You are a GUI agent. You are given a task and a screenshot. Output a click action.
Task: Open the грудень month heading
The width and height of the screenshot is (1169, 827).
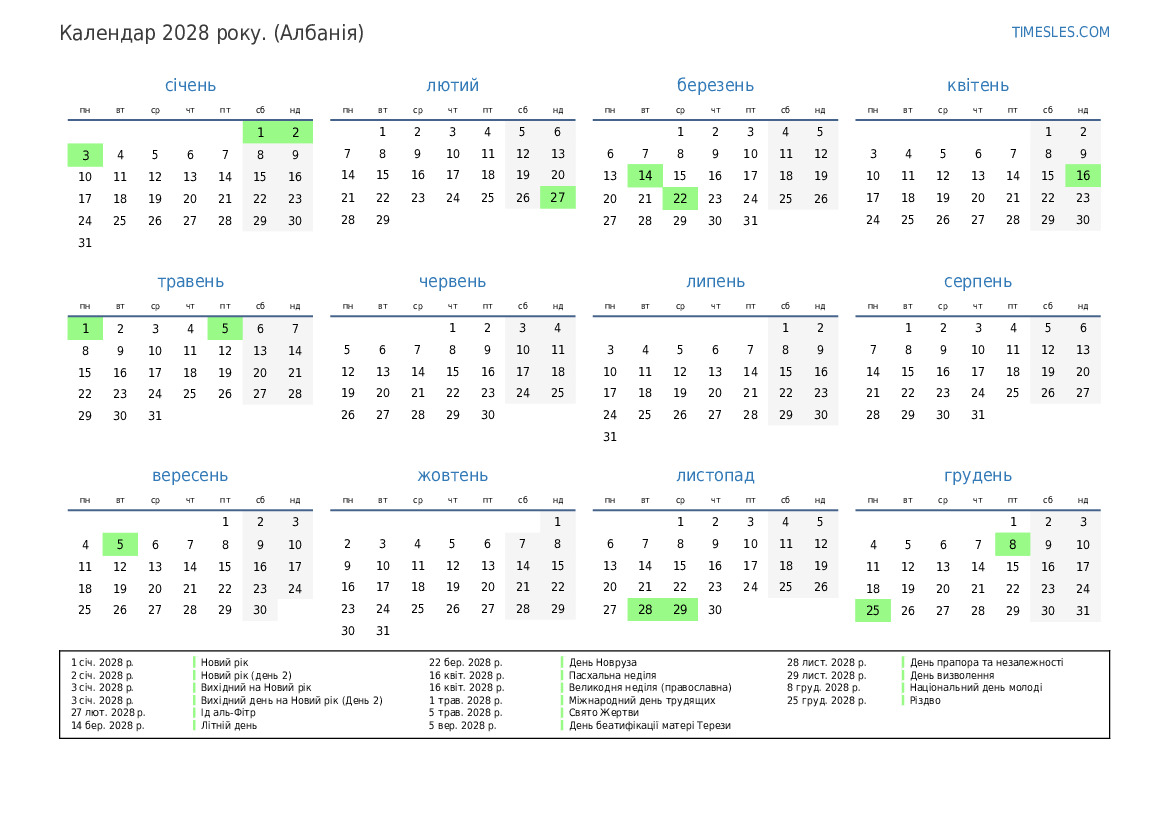pyautogui.click(x=977, y=476)
